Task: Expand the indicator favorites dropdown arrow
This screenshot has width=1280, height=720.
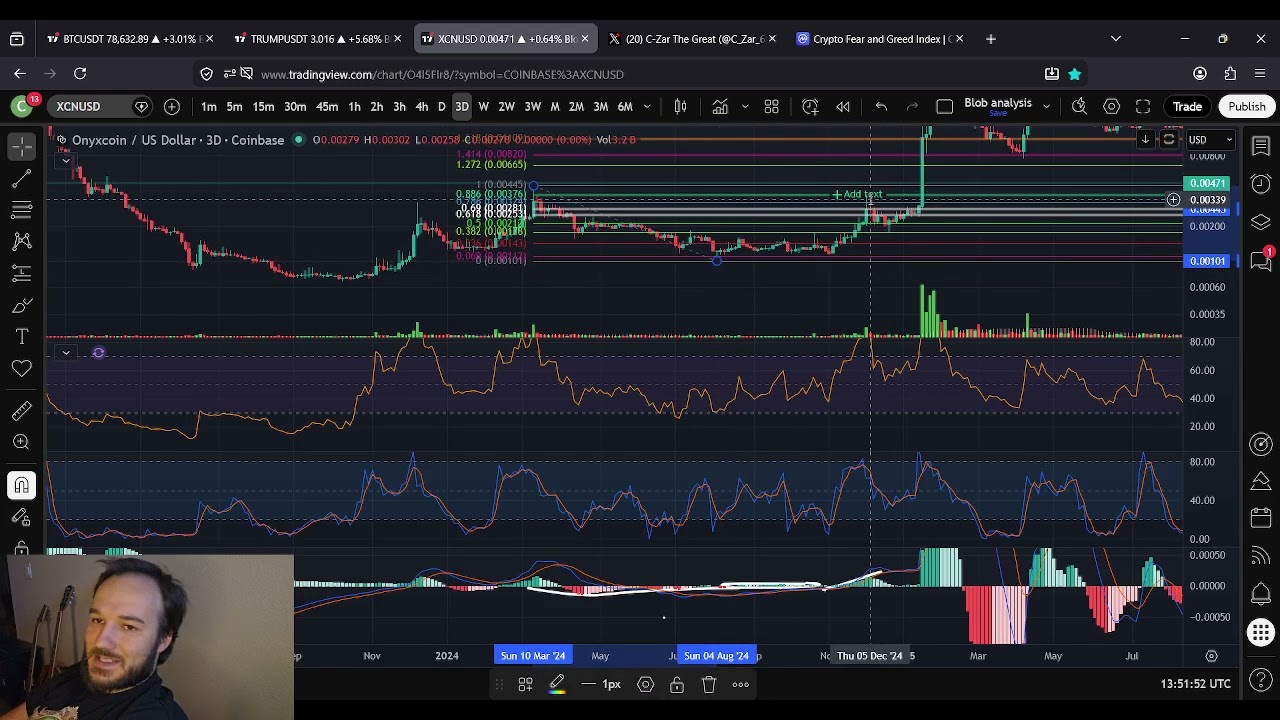Action: pos(745,107)
